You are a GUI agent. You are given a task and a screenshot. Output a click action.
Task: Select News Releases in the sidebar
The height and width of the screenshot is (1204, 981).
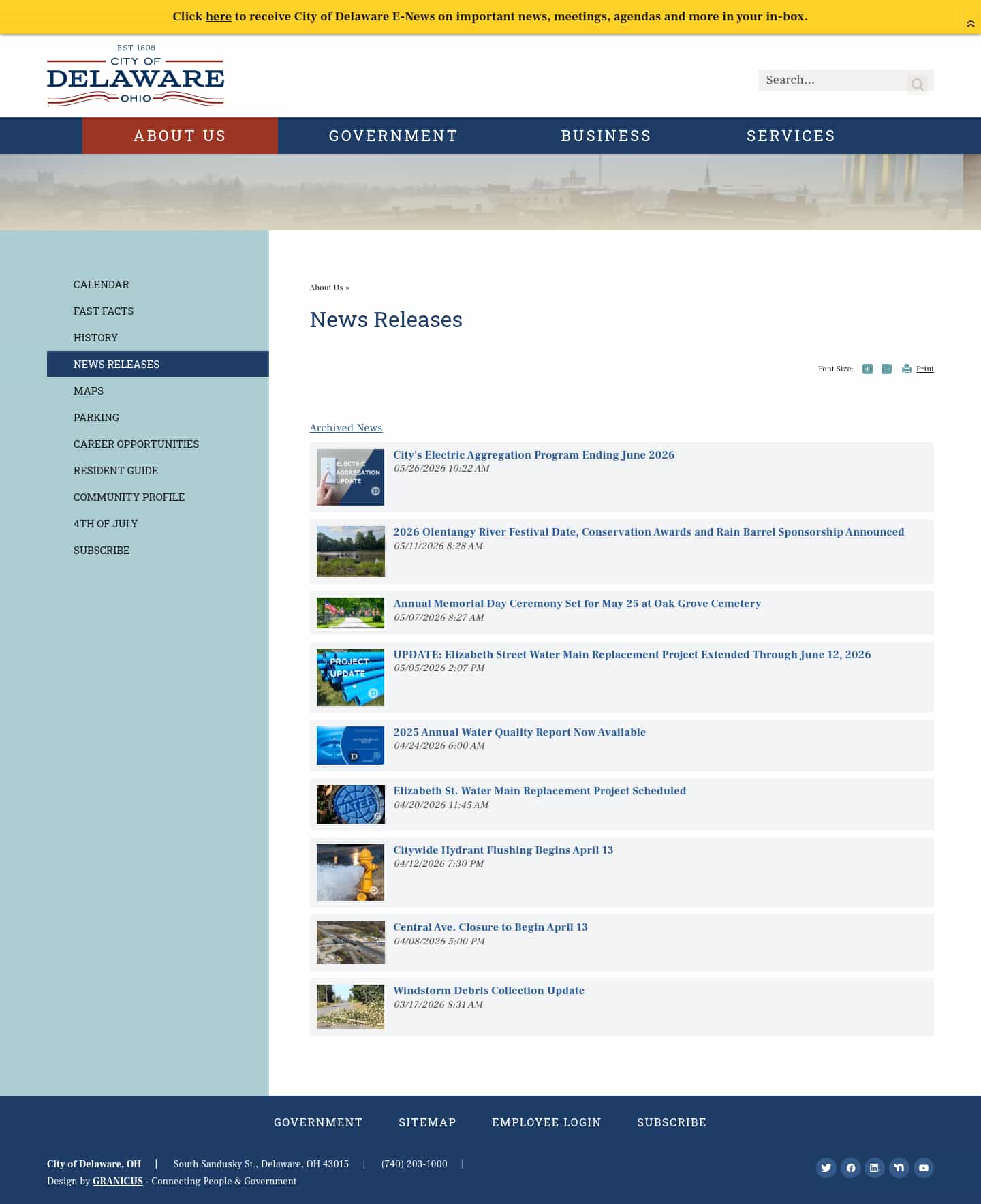[x=158, y=364]
